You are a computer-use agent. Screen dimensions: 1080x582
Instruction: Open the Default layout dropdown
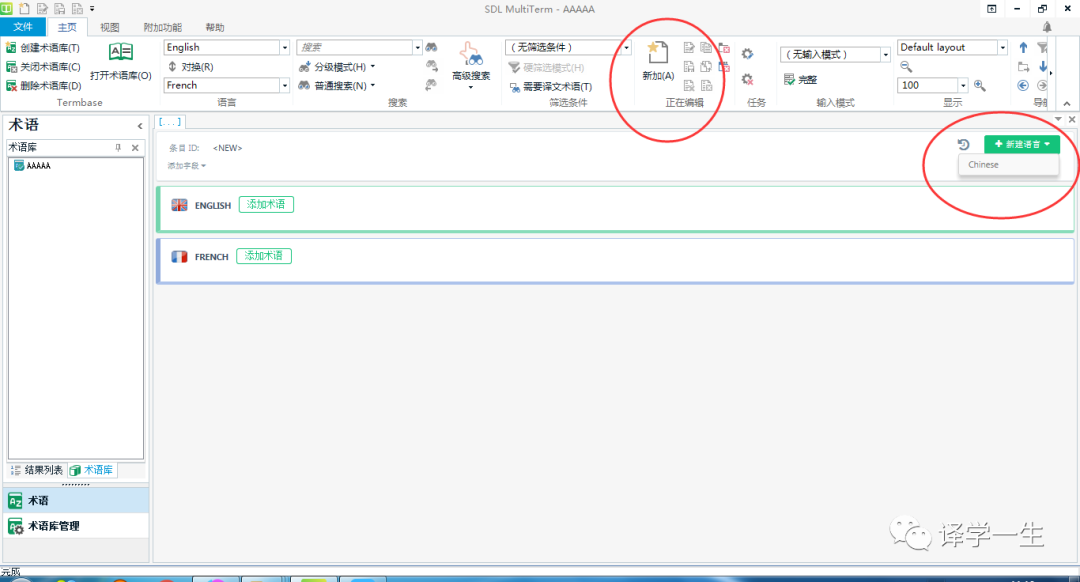pos(1002,48)
